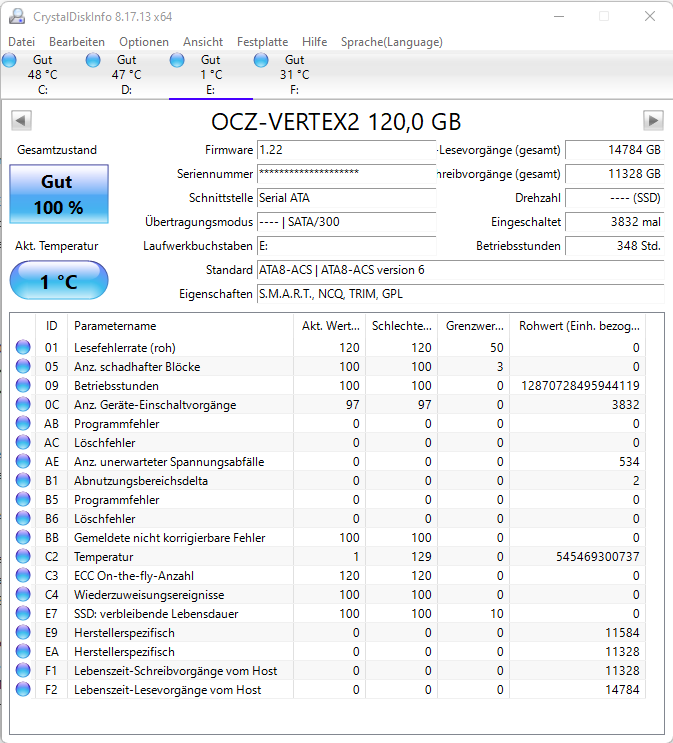Open the Festplatte menu
Image resolution: width=673 pixels, height=743 pixels.
pos(263,42)
